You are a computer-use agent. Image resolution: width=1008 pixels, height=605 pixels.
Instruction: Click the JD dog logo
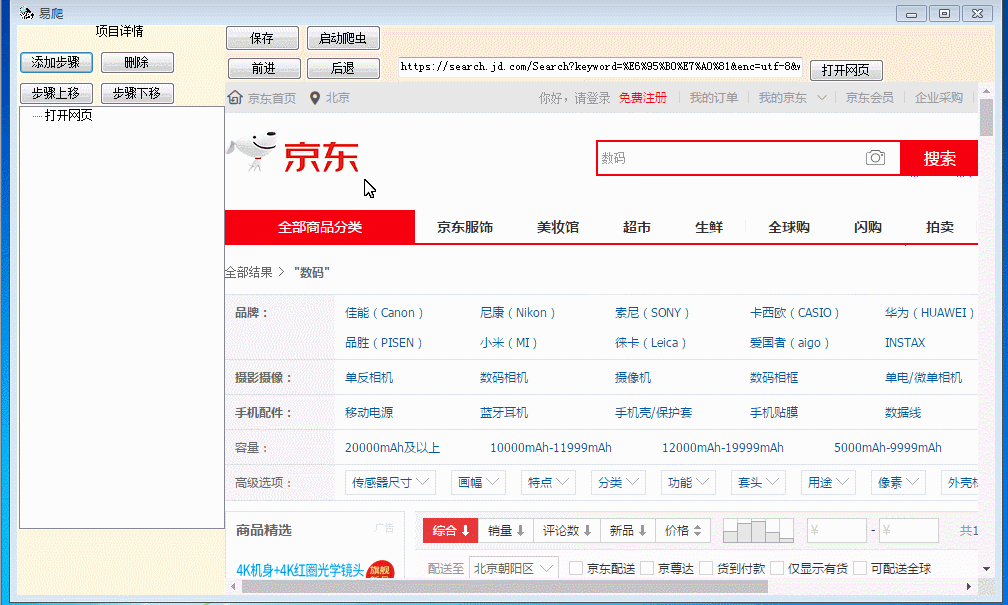[252, 152]
